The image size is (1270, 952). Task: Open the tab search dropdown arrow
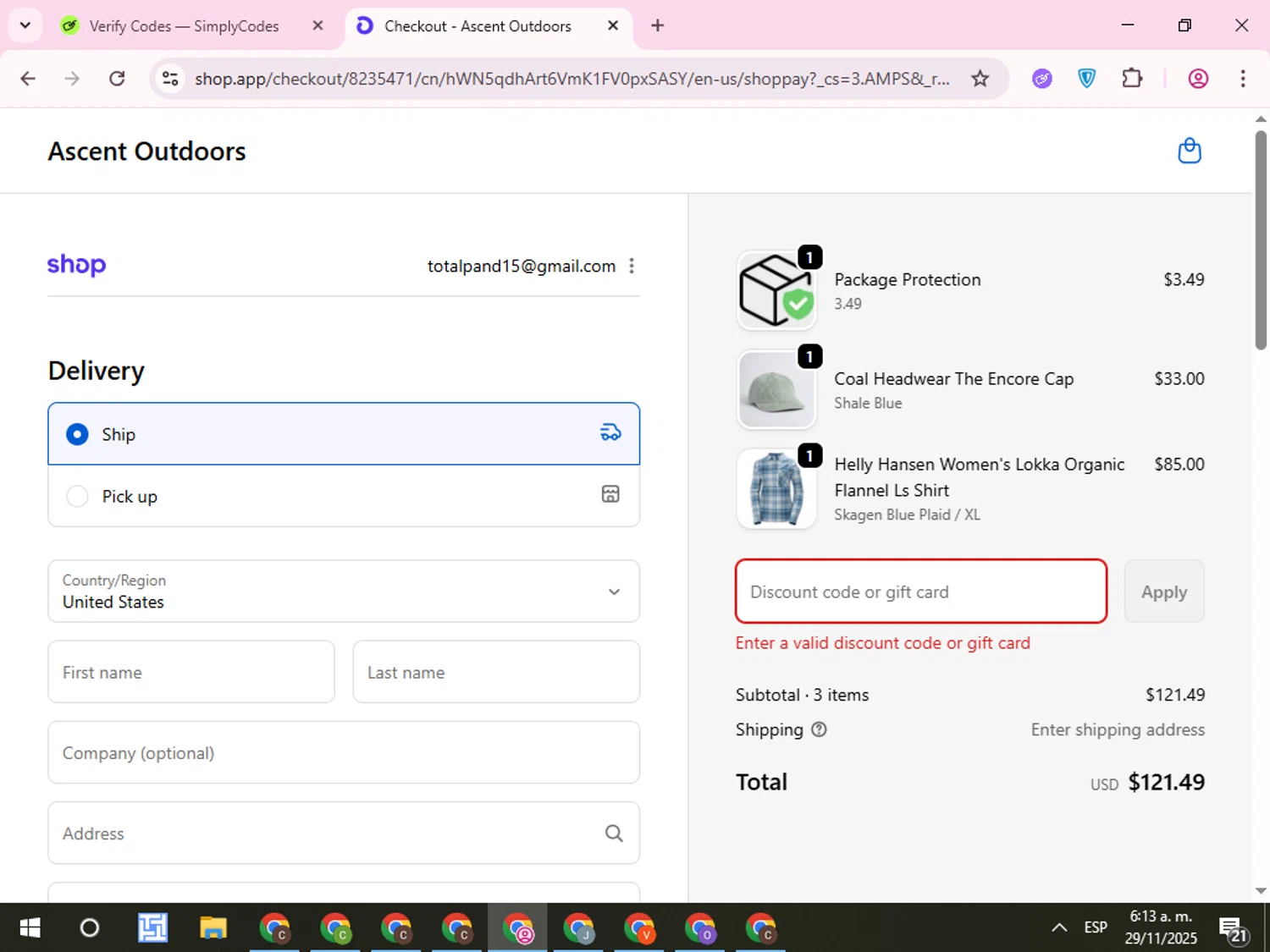click(25, 25)
